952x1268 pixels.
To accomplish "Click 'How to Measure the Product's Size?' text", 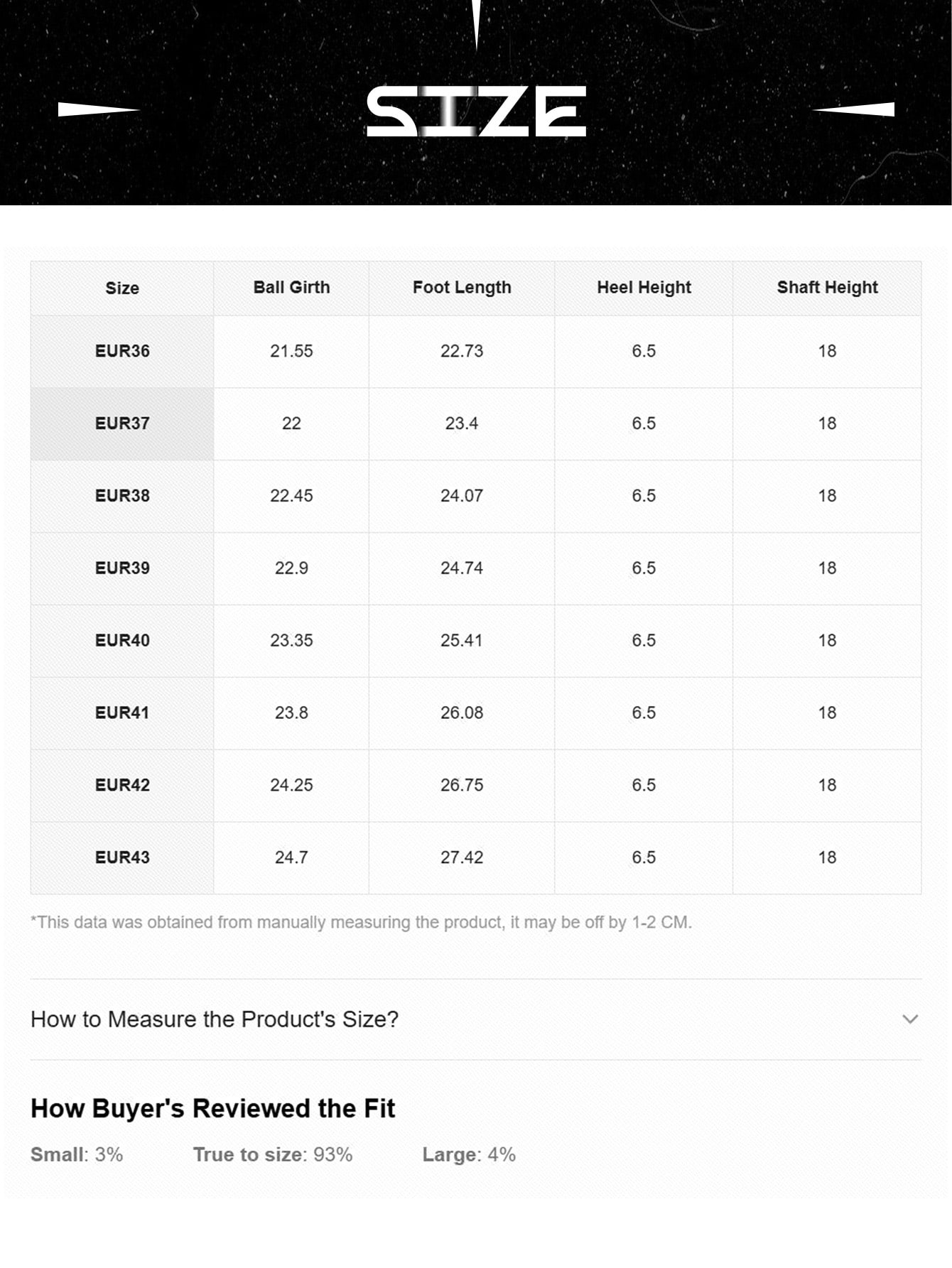I will pos(215,1019).
